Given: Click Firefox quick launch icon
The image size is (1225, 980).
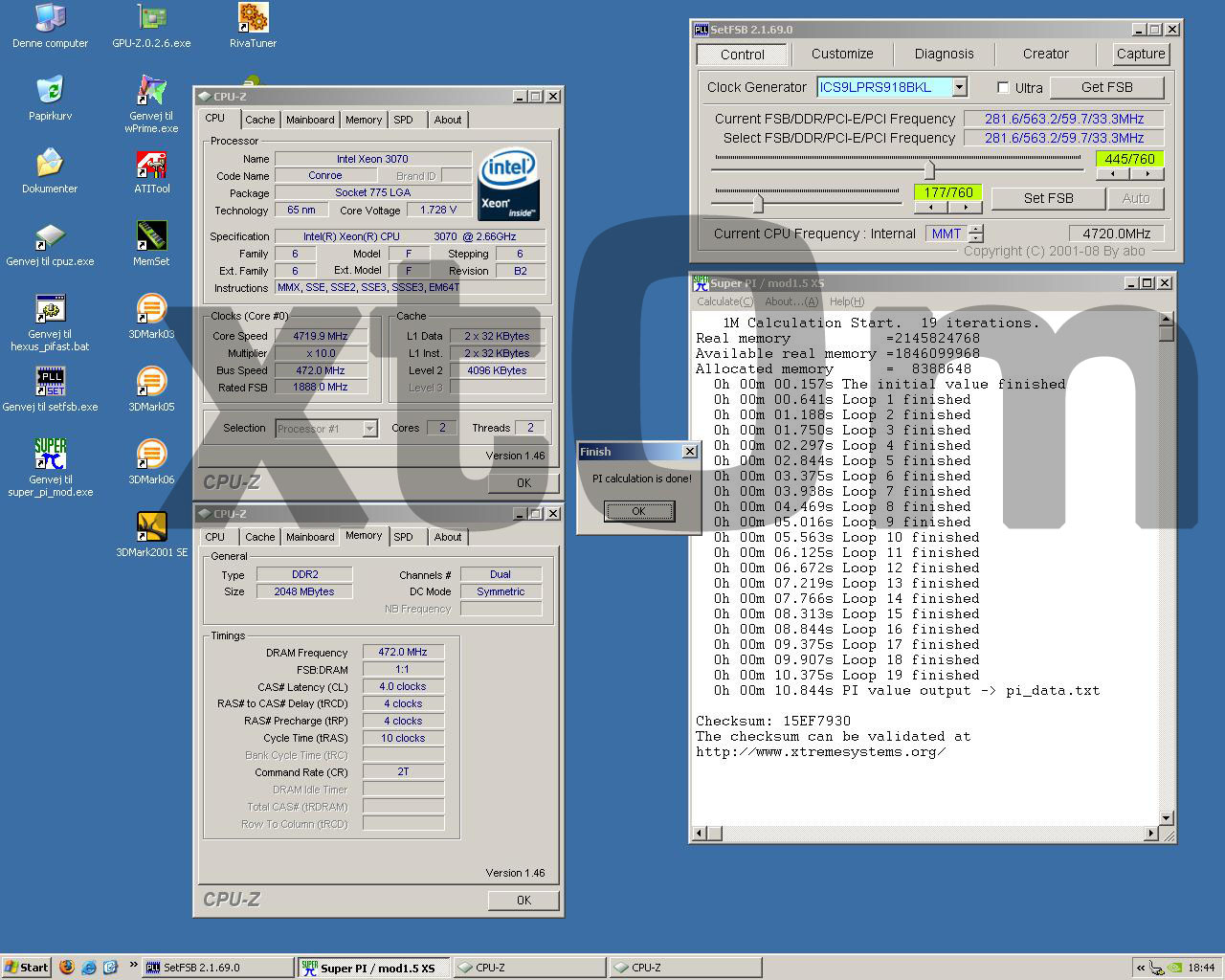Looking at the screenshot, I should click(67, 968).
